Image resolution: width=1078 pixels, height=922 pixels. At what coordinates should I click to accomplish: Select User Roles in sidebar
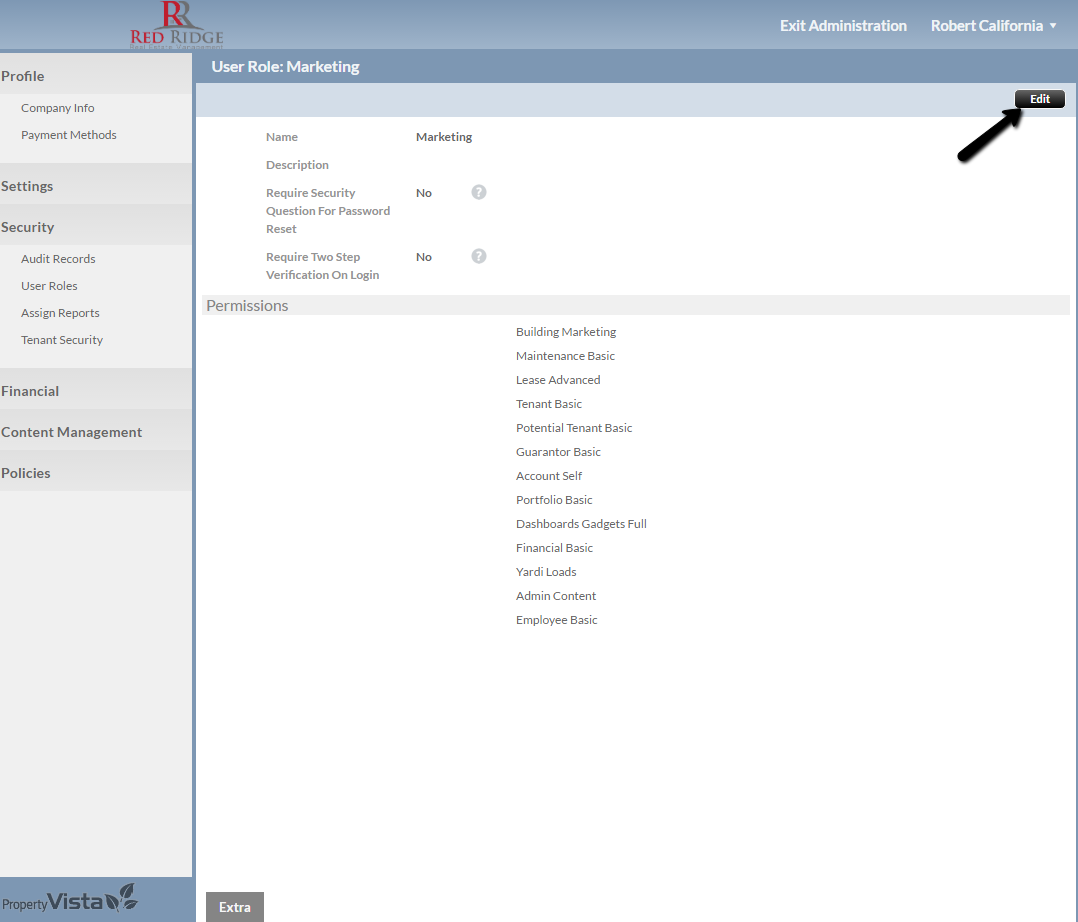tap(49, 286)
